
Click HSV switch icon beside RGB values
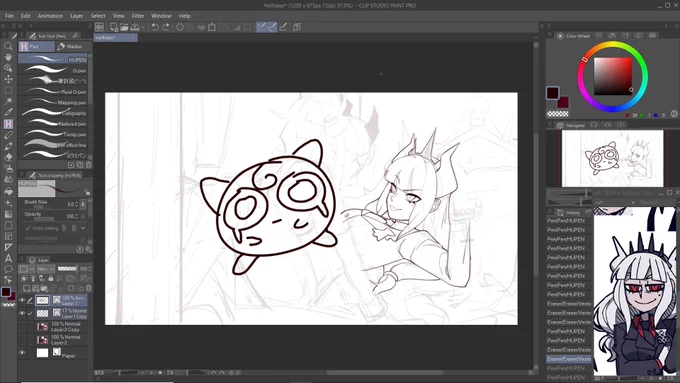click(x=674, y=114)
